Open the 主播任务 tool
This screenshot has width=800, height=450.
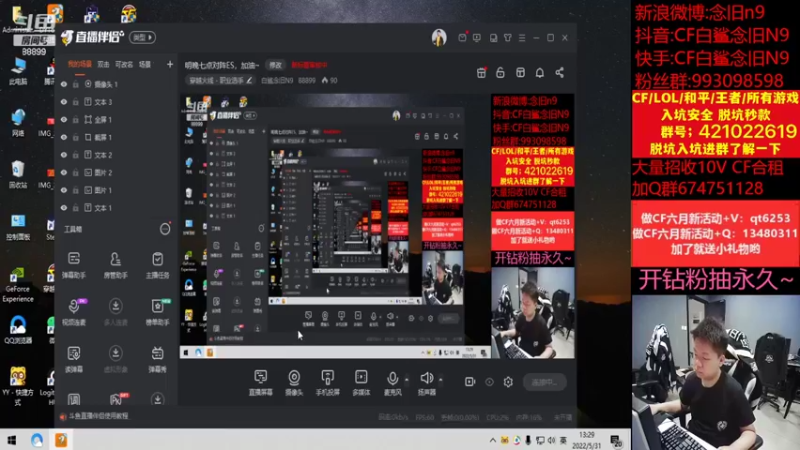tap(157, 265)
